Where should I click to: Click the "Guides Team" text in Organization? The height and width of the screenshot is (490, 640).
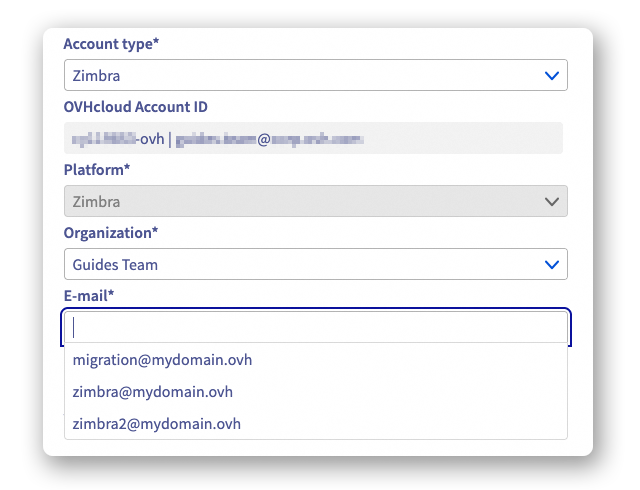115,265
